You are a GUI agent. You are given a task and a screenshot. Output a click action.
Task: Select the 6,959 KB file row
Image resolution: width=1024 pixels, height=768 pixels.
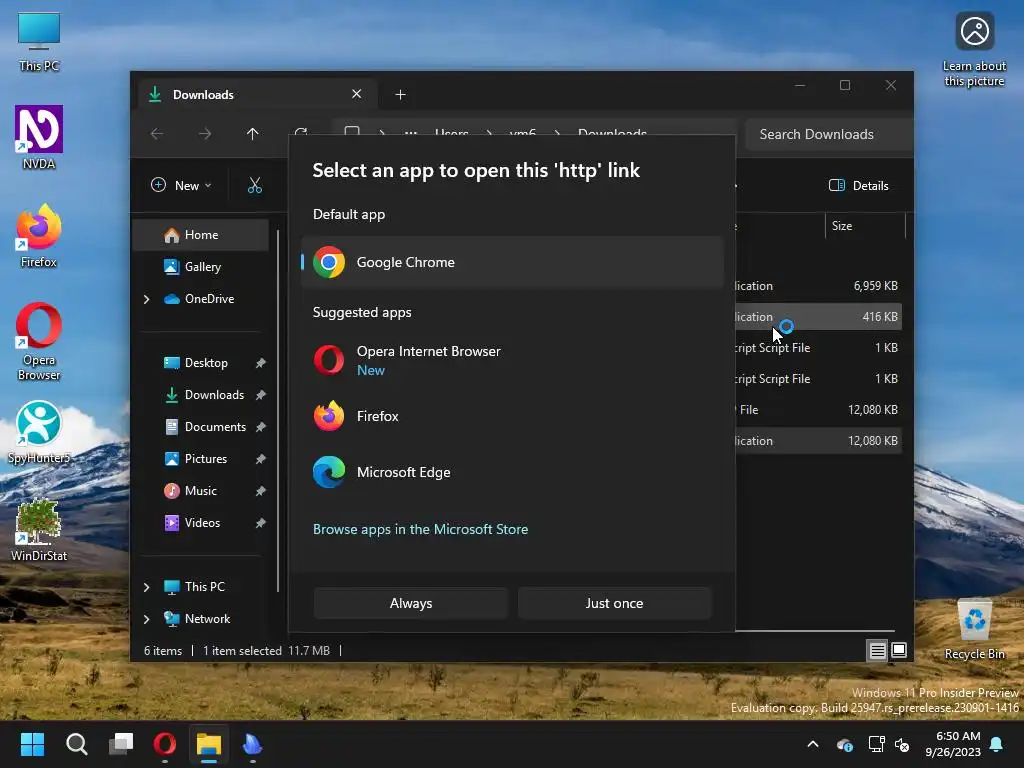[819, 285]
